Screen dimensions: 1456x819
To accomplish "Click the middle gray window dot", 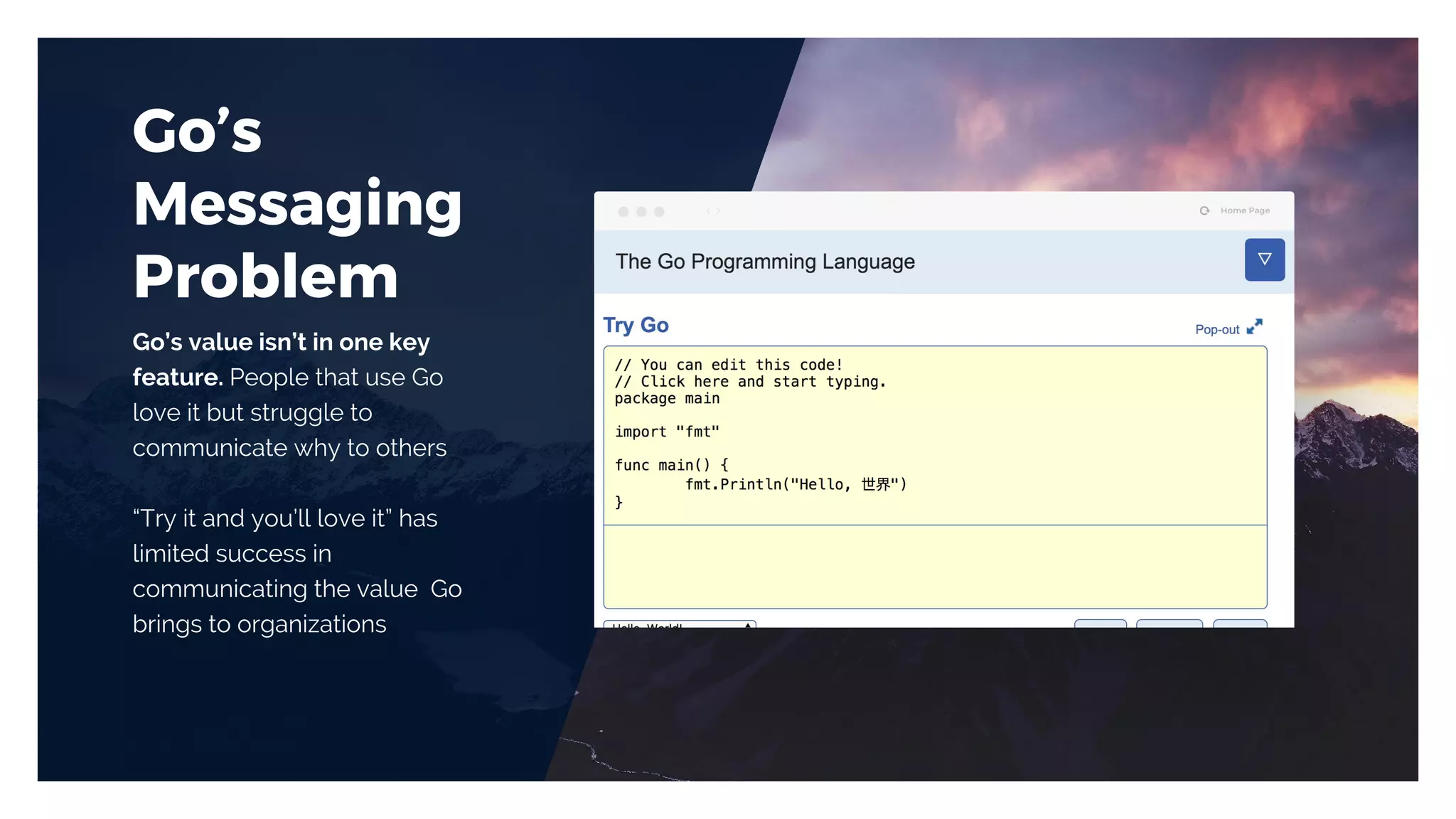I will point(641,212).
